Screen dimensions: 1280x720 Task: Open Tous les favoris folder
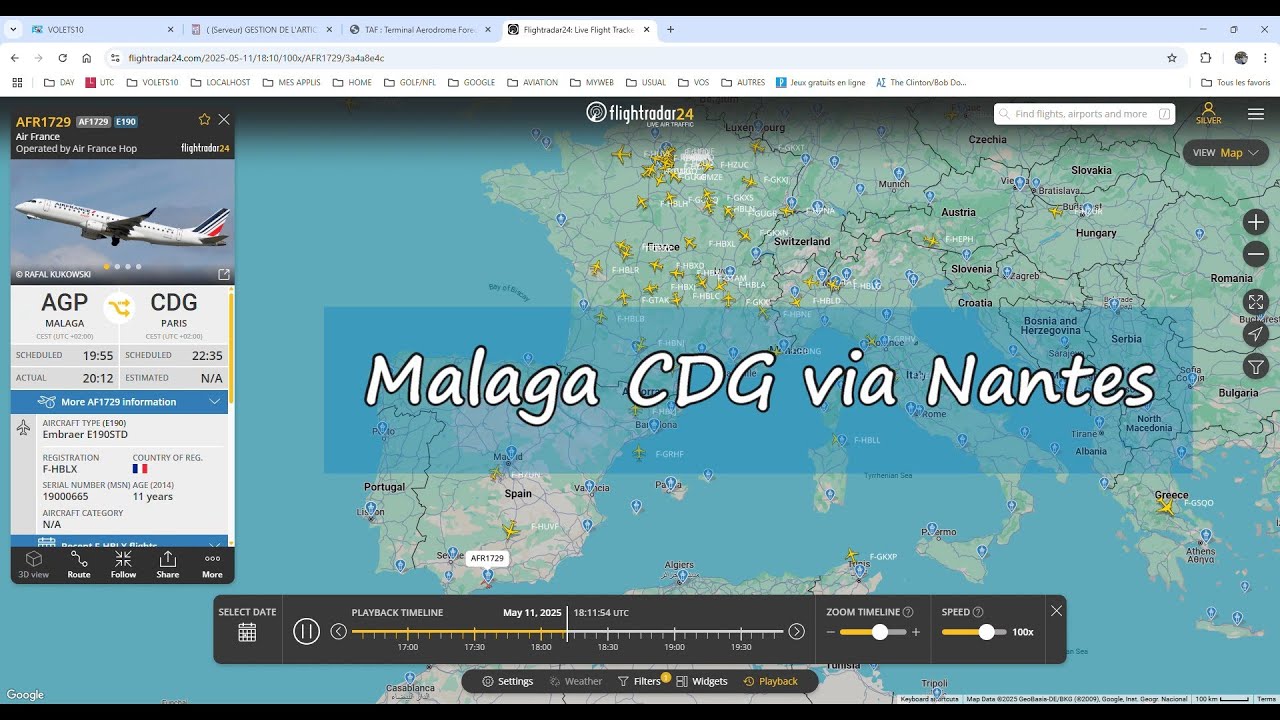coord(1235,82)
